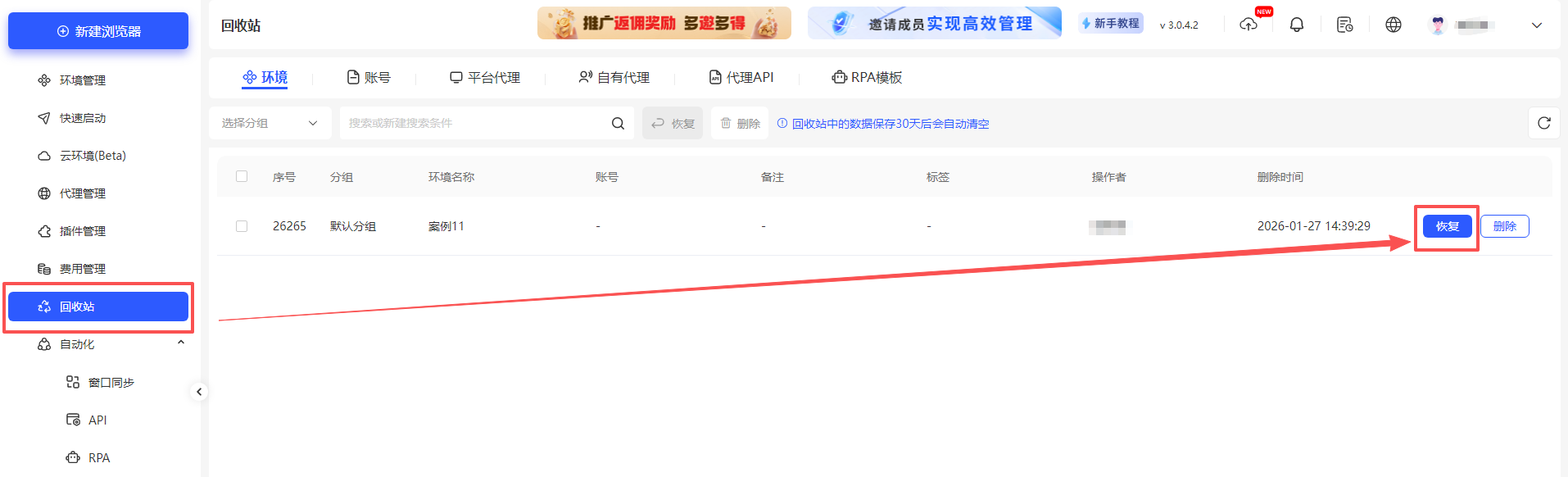Click the user avatar
The width and height of the screenshot is (1568, 477).
[1438, 25]
